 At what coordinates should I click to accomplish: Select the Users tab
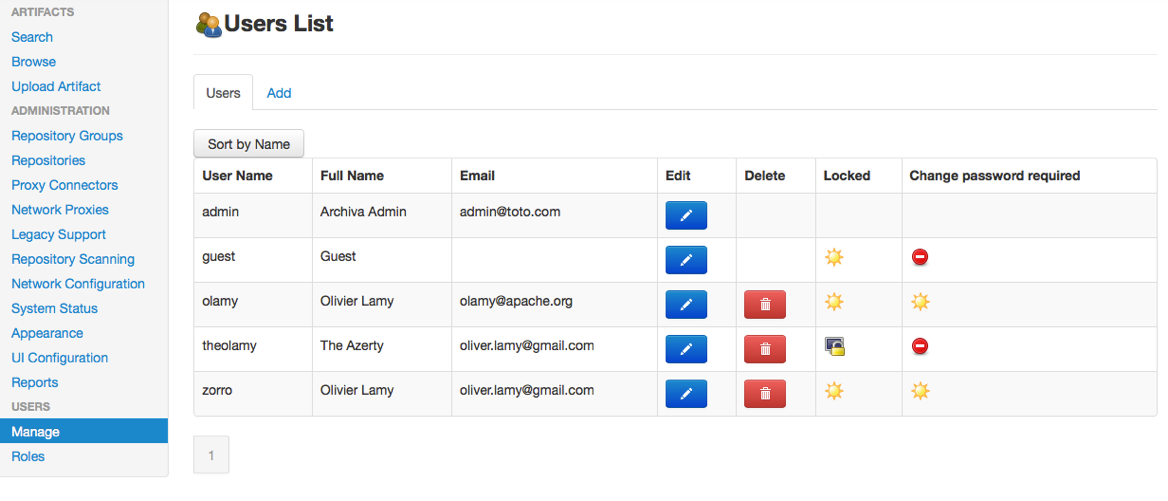[x=223, y=93]
